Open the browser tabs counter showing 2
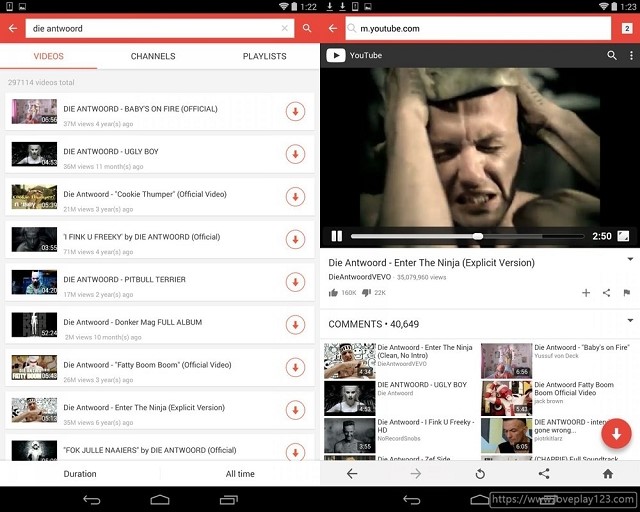 click(627, 28)
